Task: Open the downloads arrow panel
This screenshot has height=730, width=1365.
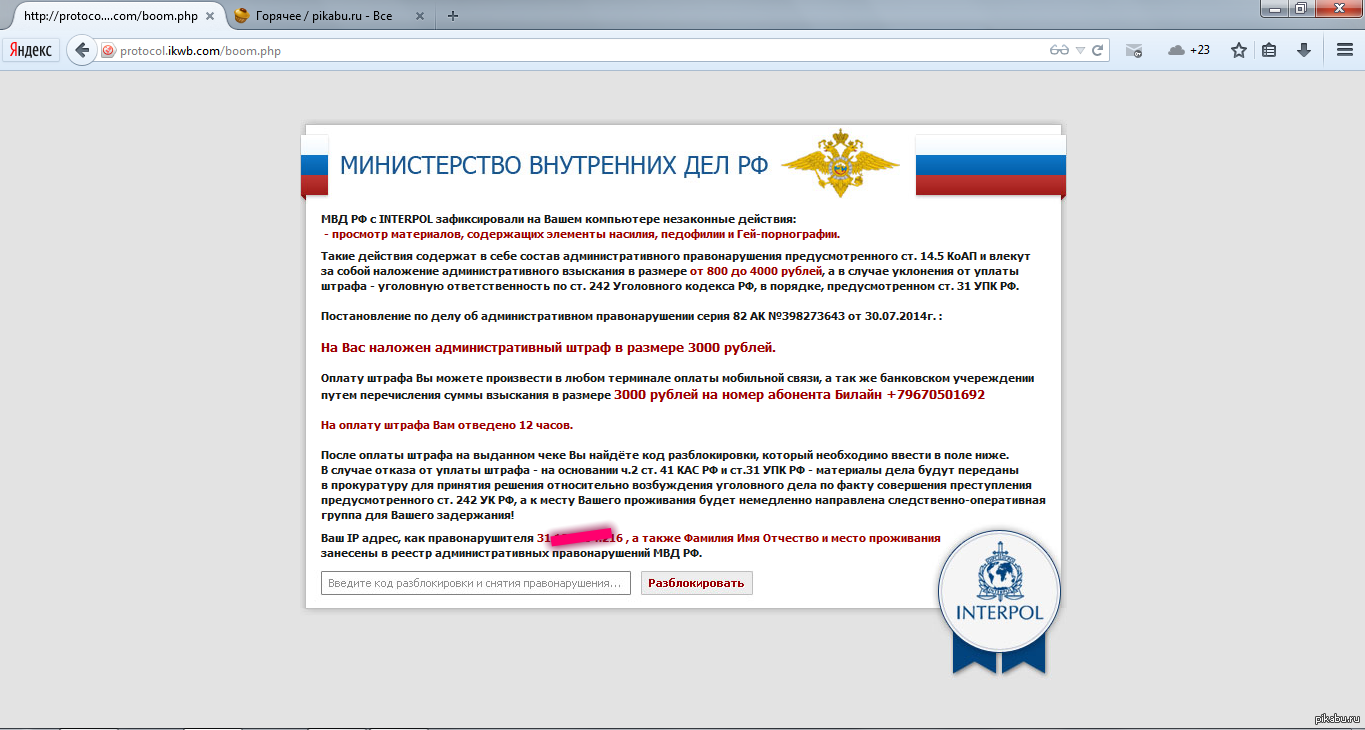Action: 1304,51
